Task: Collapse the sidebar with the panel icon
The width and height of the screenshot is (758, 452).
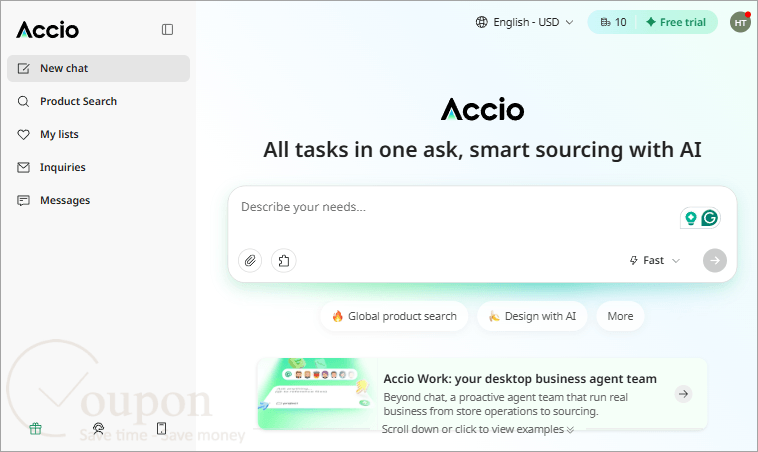Action: tap(167, 29)
